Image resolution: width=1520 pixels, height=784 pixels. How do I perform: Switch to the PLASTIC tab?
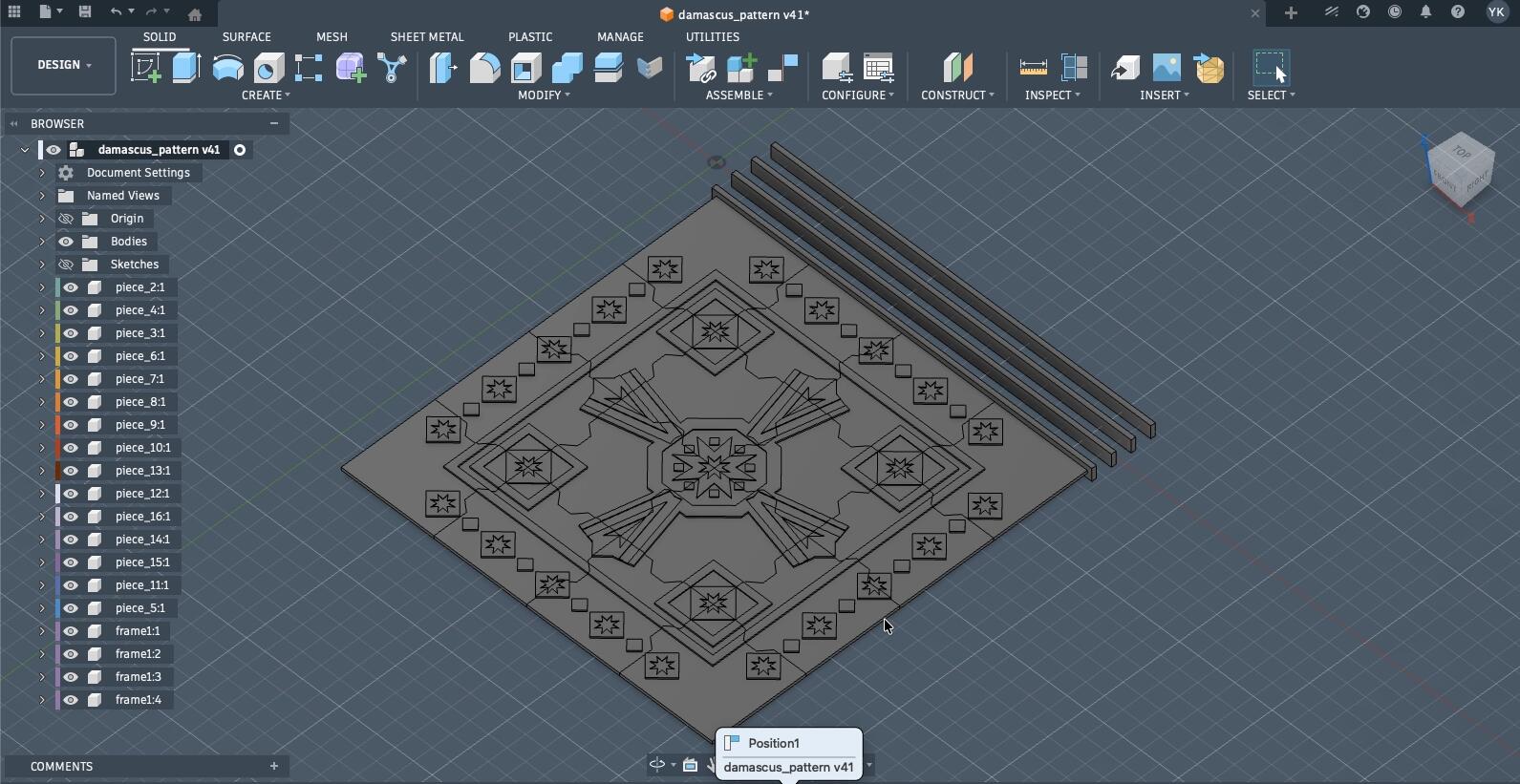(530, 36)
